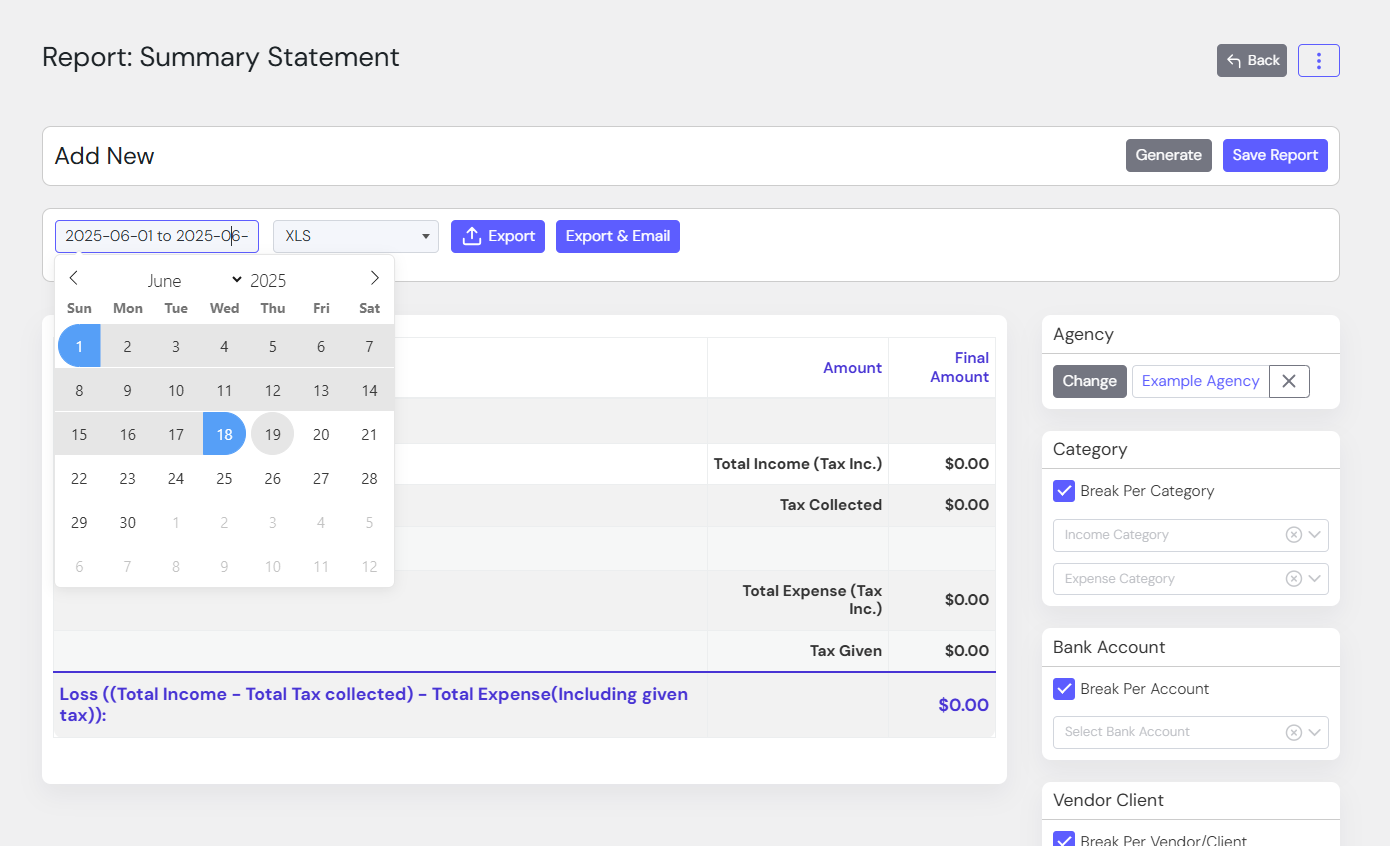Click the three-dot more options icon

point(1318,61)
